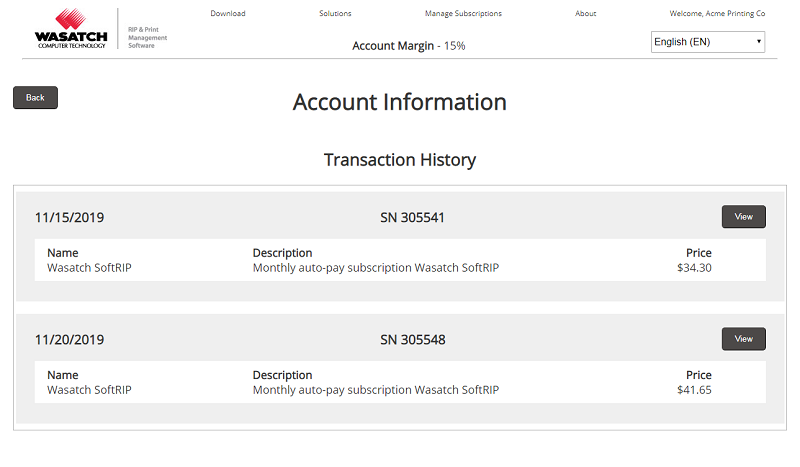800x467 pixels.
Task: Open the Download menu
Action: [228, 13]
